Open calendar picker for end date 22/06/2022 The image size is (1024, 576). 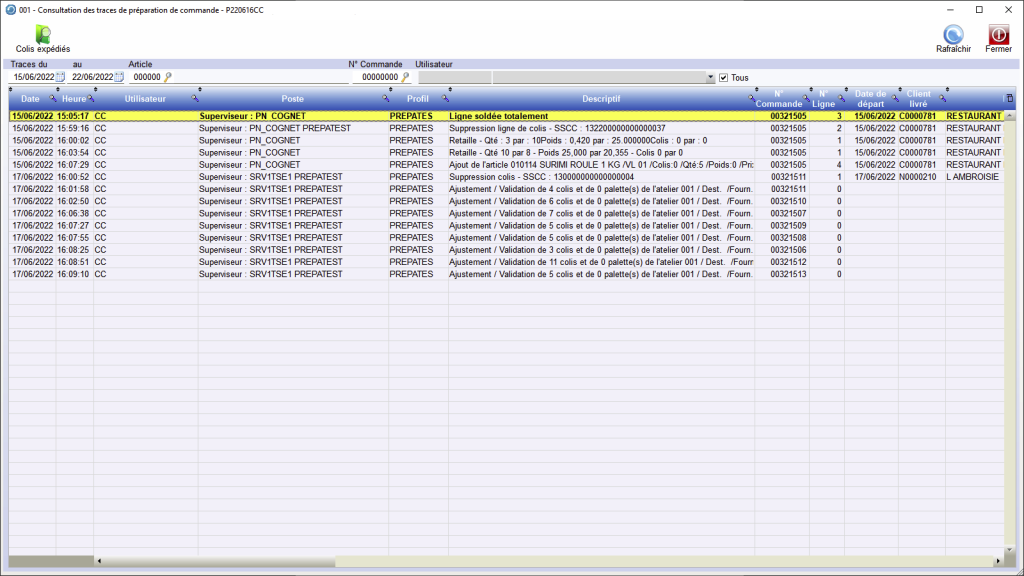coord(119,77)
